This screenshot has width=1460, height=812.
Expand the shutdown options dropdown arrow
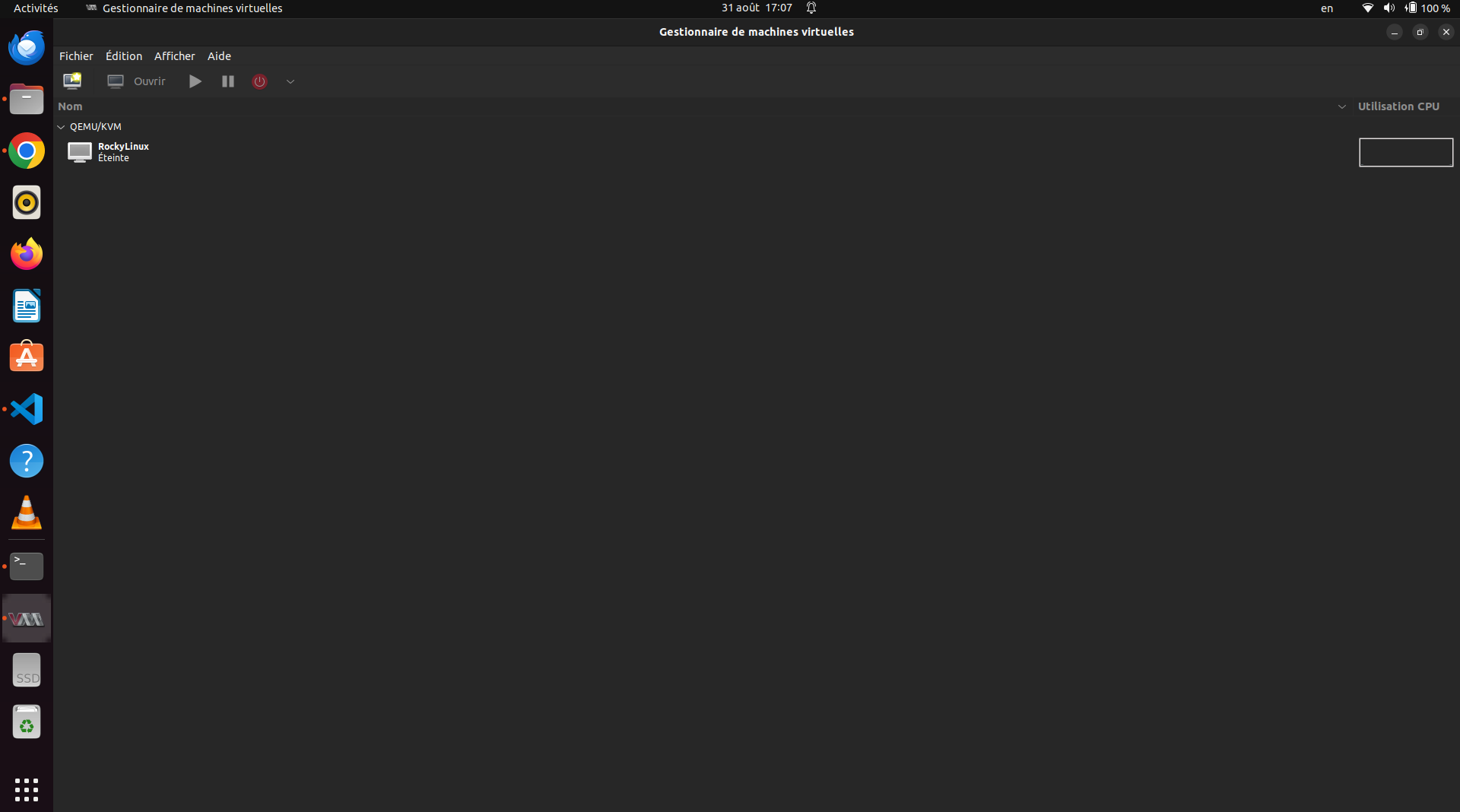(290, 81)
